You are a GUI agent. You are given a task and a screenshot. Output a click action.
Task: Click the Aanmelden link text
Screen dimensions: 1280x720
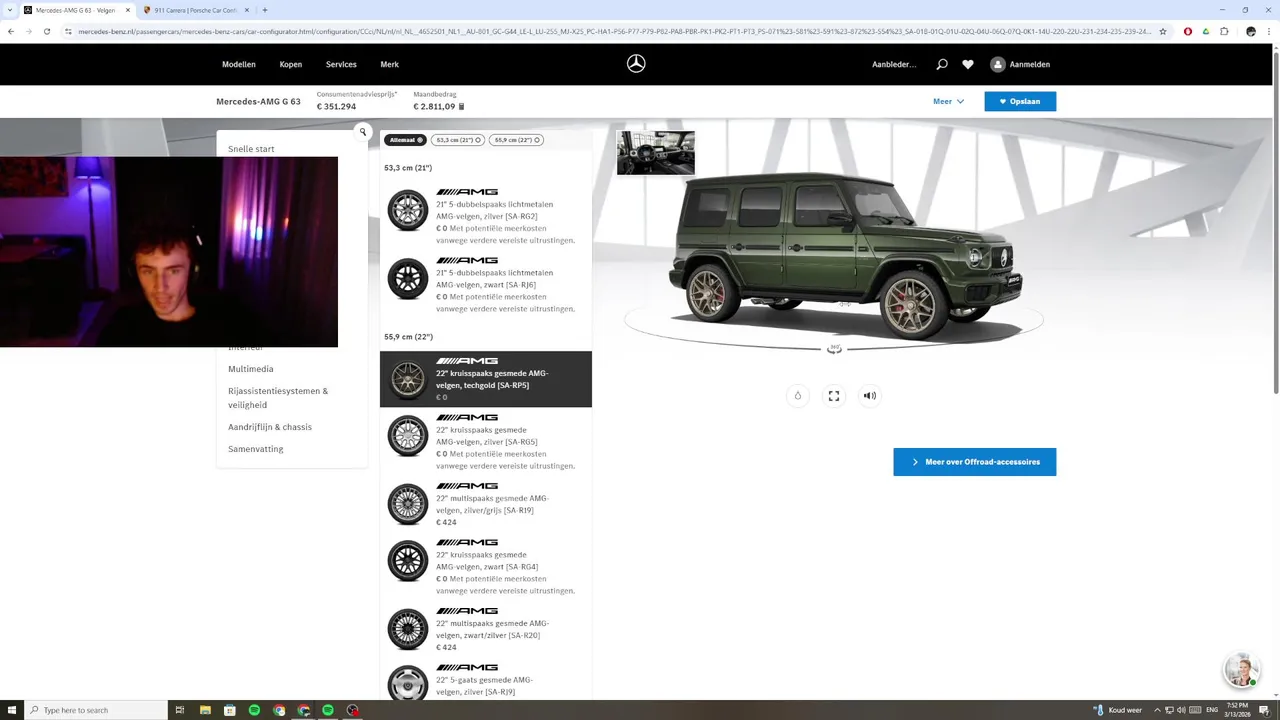click(1030, 64)
